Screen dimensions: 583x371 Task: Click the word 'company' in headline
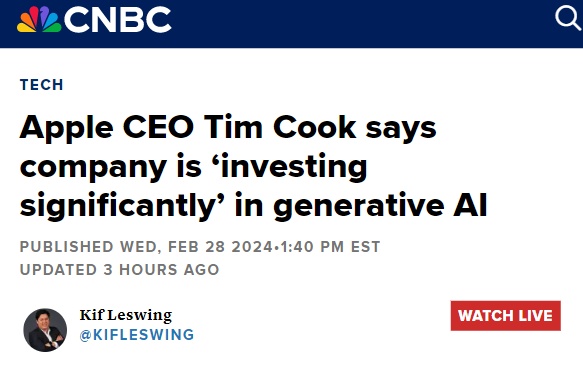pyautogui.click(x=93, y=168)
